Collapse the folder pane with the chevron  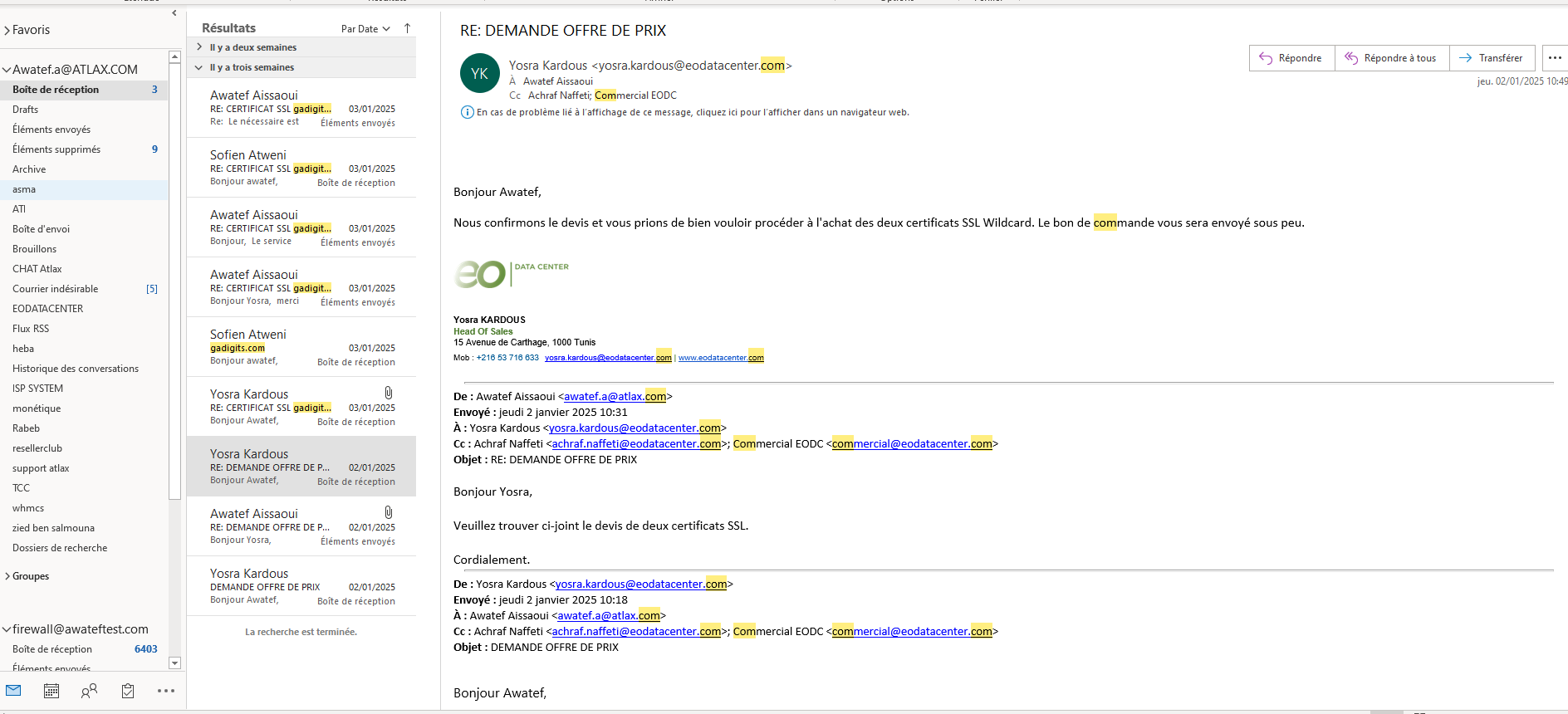tap(174, 12)
